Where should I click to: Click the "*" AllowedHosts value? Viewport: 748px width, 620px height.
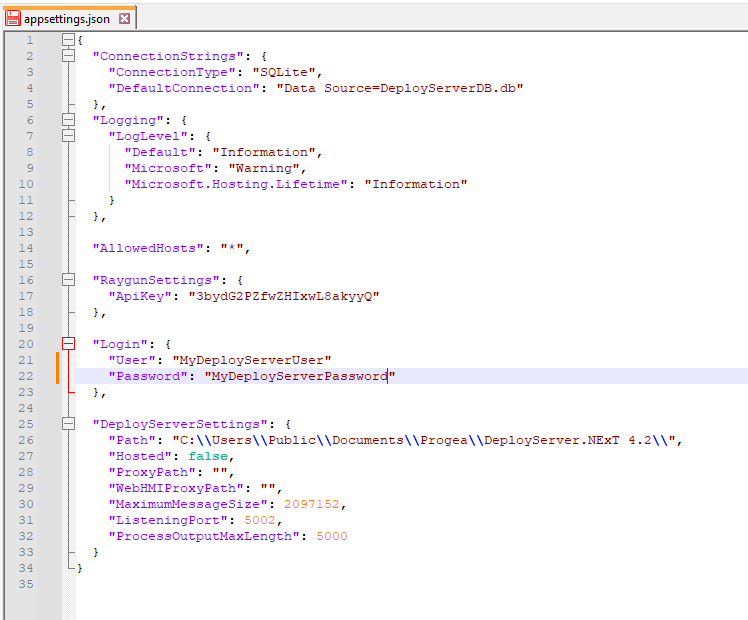(232, 248)
